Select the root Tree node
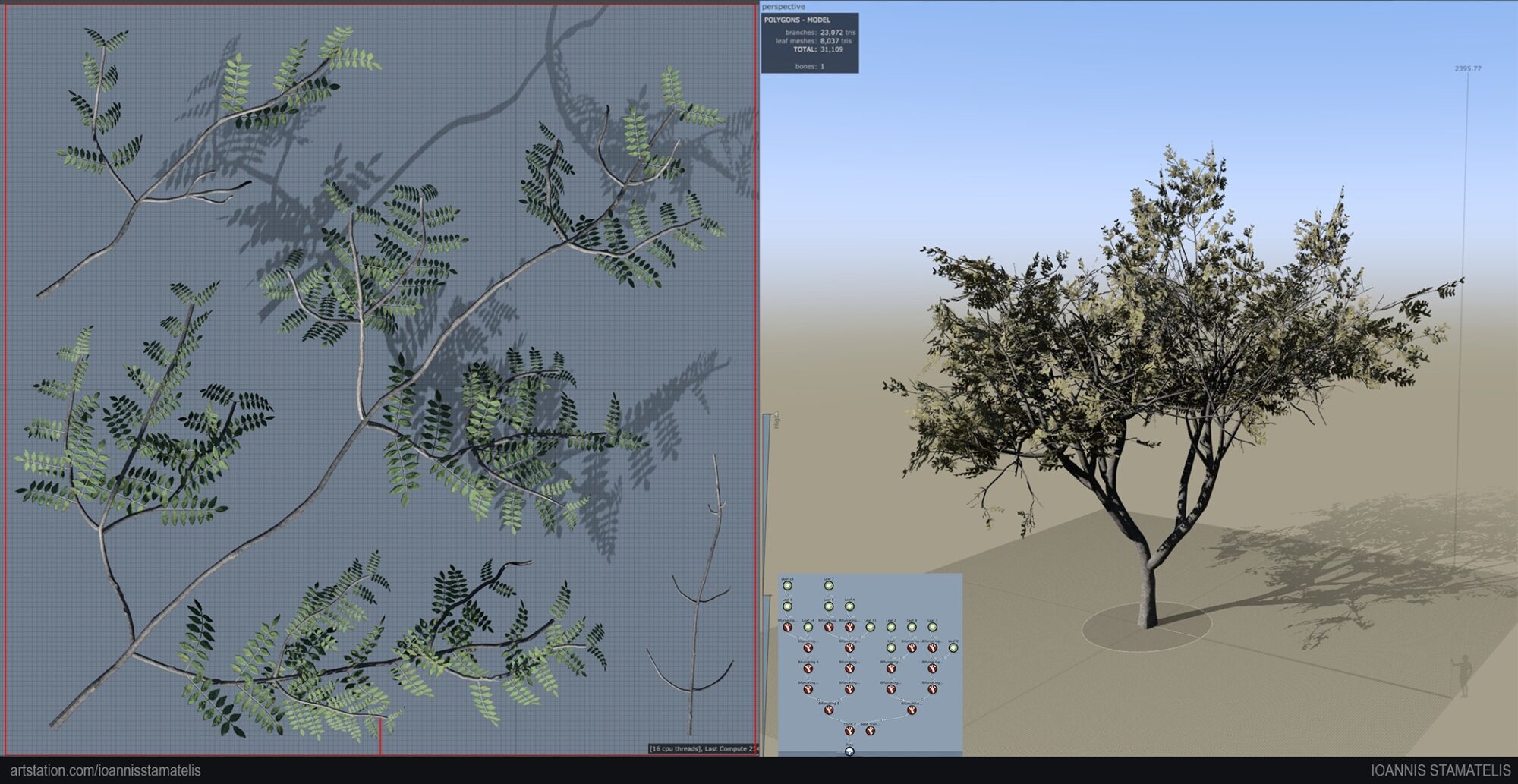 click(x=849, y=751)
